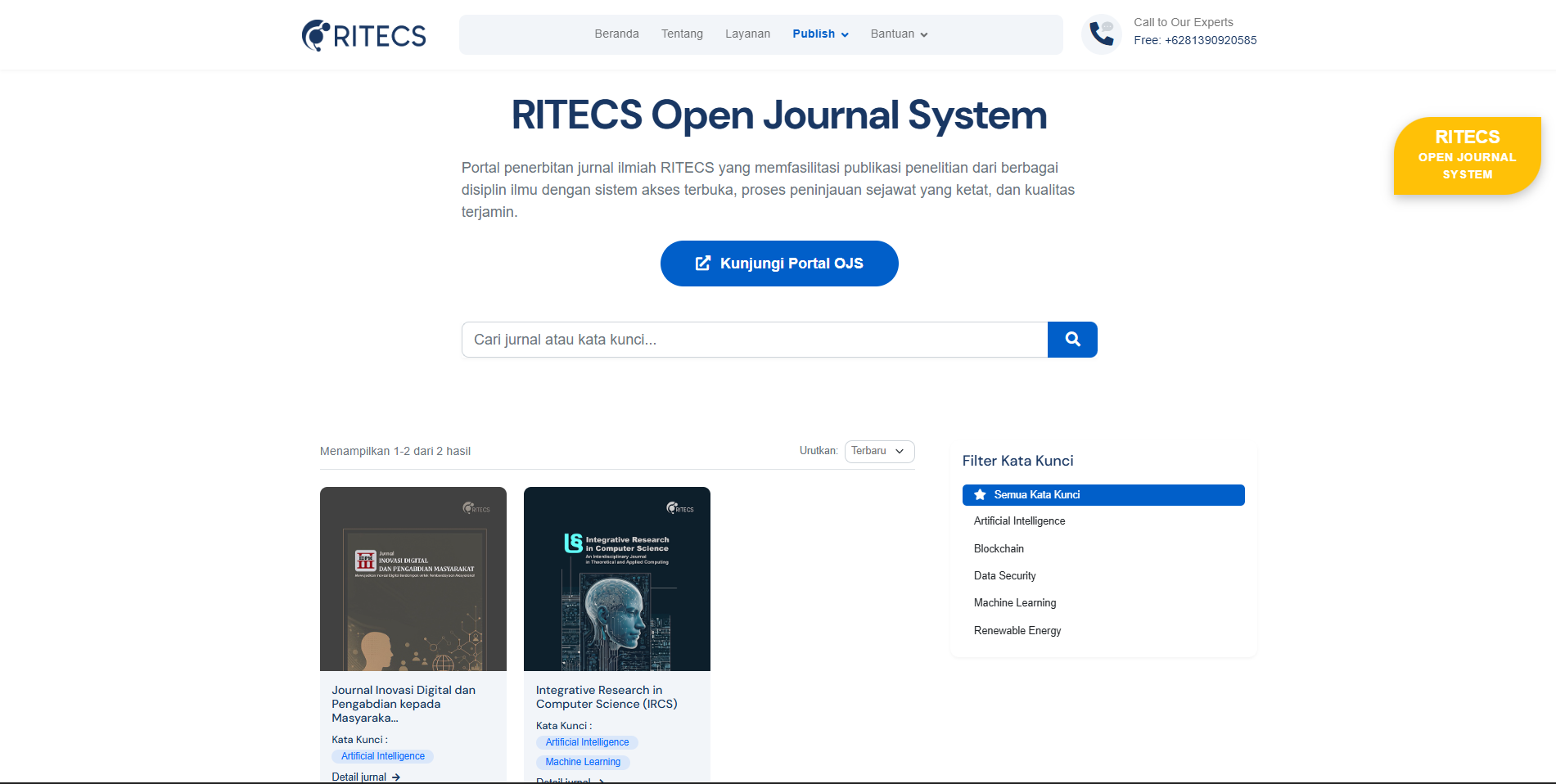Viewport: 1556px width, 784px height.
Task: Open the Urutkan Terbaru sort dropdown
Action: [879, 451]
